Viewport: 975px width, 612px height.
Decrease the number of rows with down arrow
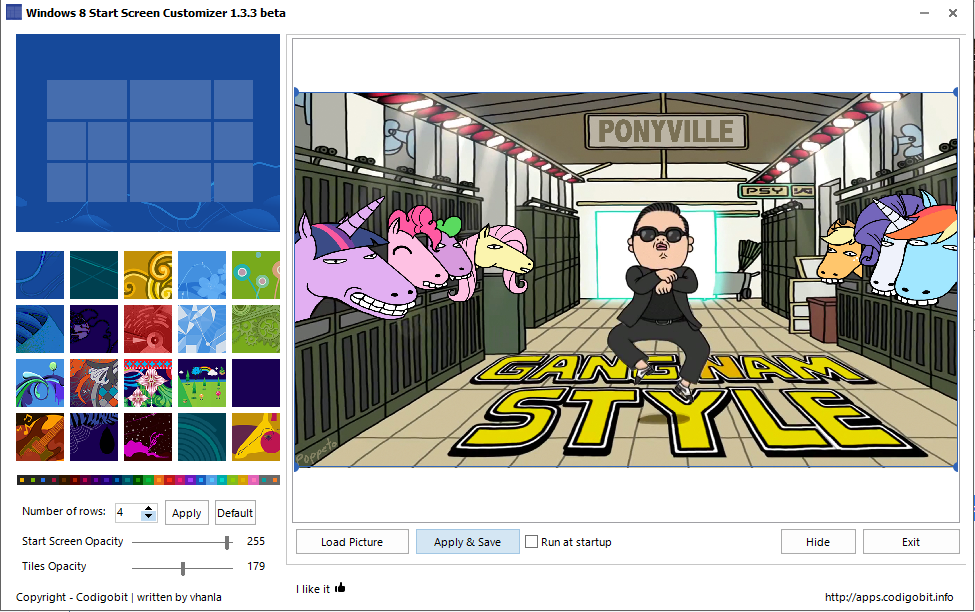coord(148,517)
